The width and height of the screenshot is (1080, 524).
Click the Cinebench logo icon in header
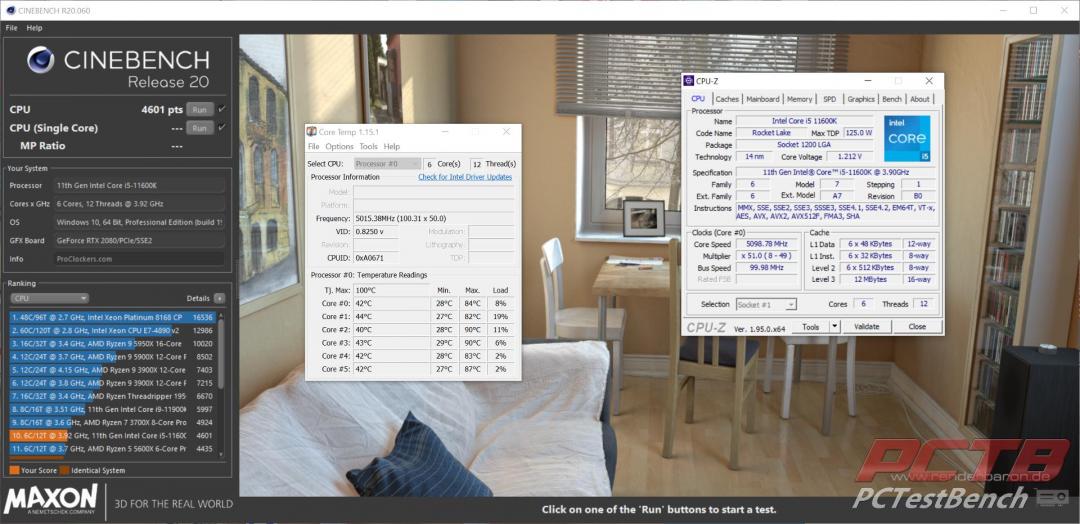(41, 60)
